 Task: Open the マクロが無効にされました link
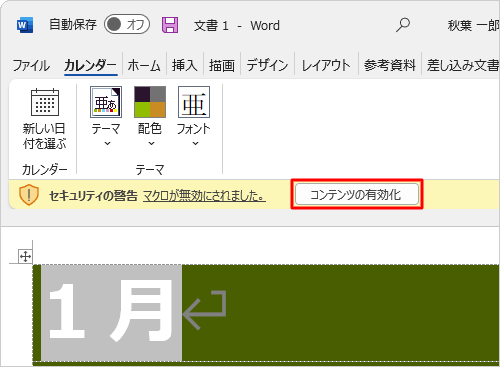tap(204, 195)
